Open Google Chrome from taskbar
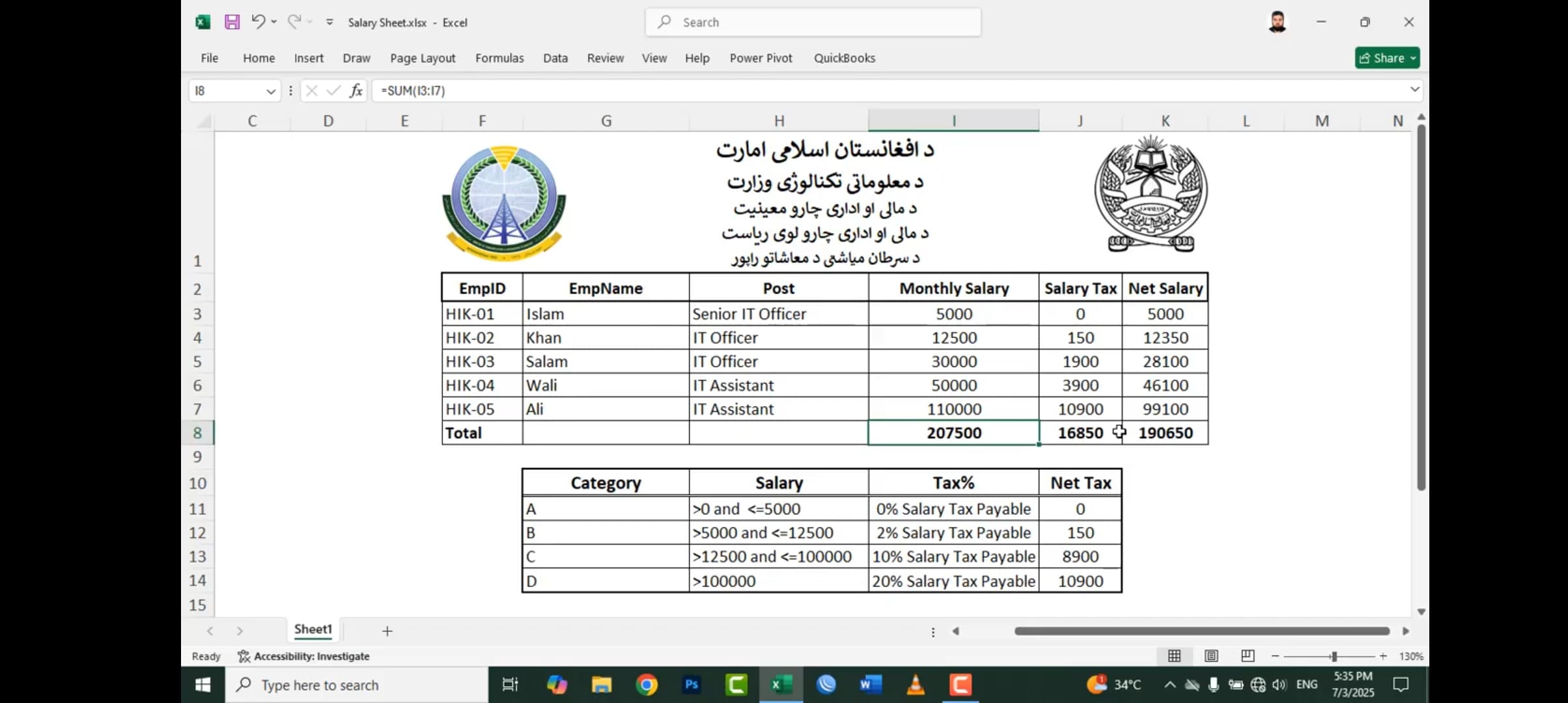Image resolution: width=1568 pixels, height=703 pixels. tap(647, 685)
